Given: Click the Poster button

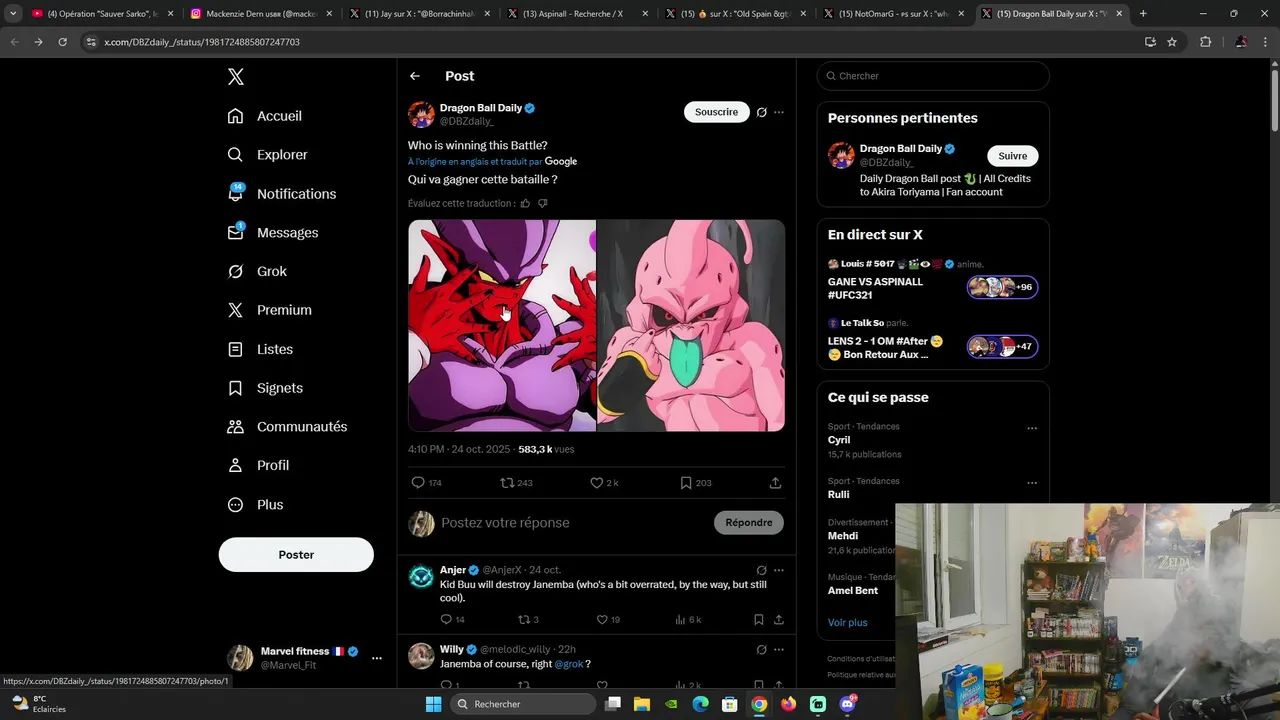Looking at the screenshot, I should coord(296,555).
